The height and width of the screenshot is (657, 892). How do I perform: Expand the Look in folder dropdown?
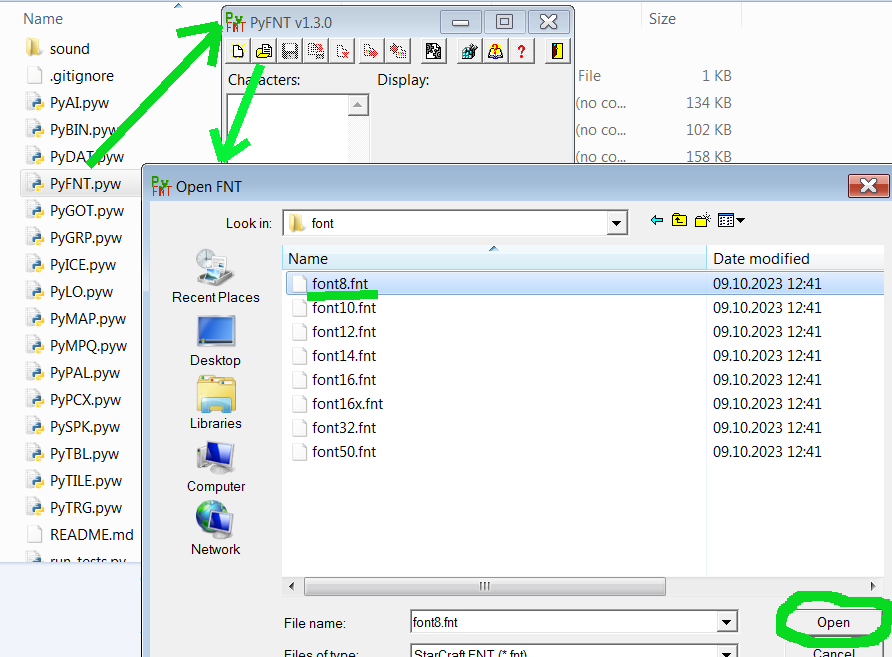tap(616, 223)
